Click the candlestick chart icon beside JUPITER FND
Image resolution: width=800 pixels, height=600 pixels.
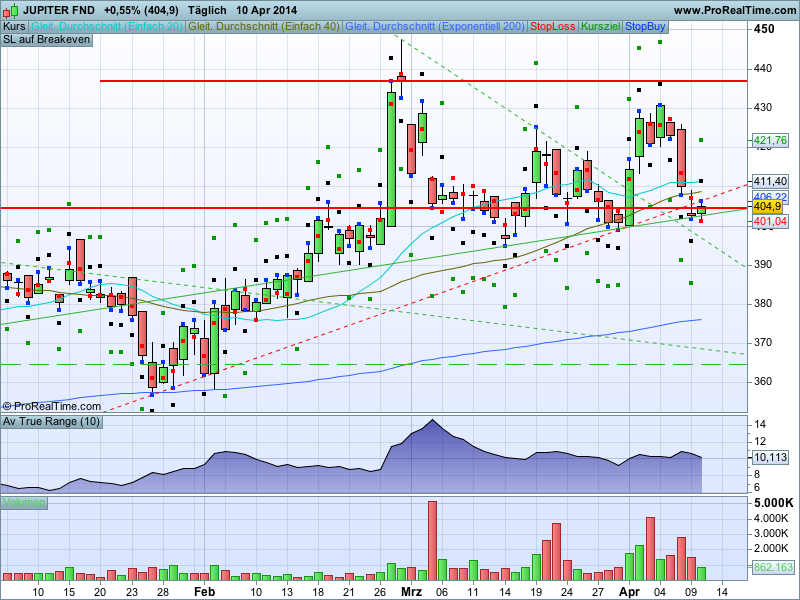click(x=10, y=9)
